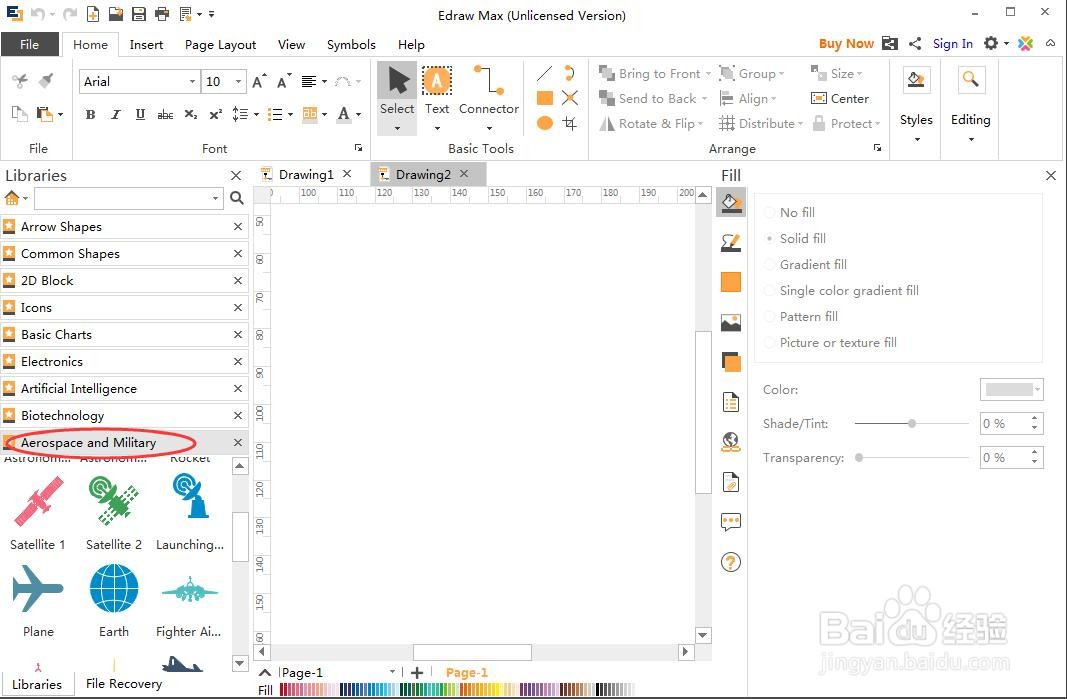This screenshot has height=699, width=1067.
Task: Select the crop tool icon
Action: point(570,123)
